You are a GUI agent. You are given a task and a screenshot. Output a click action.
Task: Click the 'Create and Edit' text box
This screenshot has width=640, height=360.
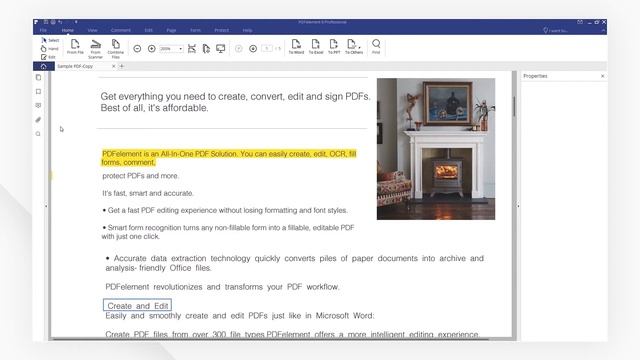tap(138, 305)
